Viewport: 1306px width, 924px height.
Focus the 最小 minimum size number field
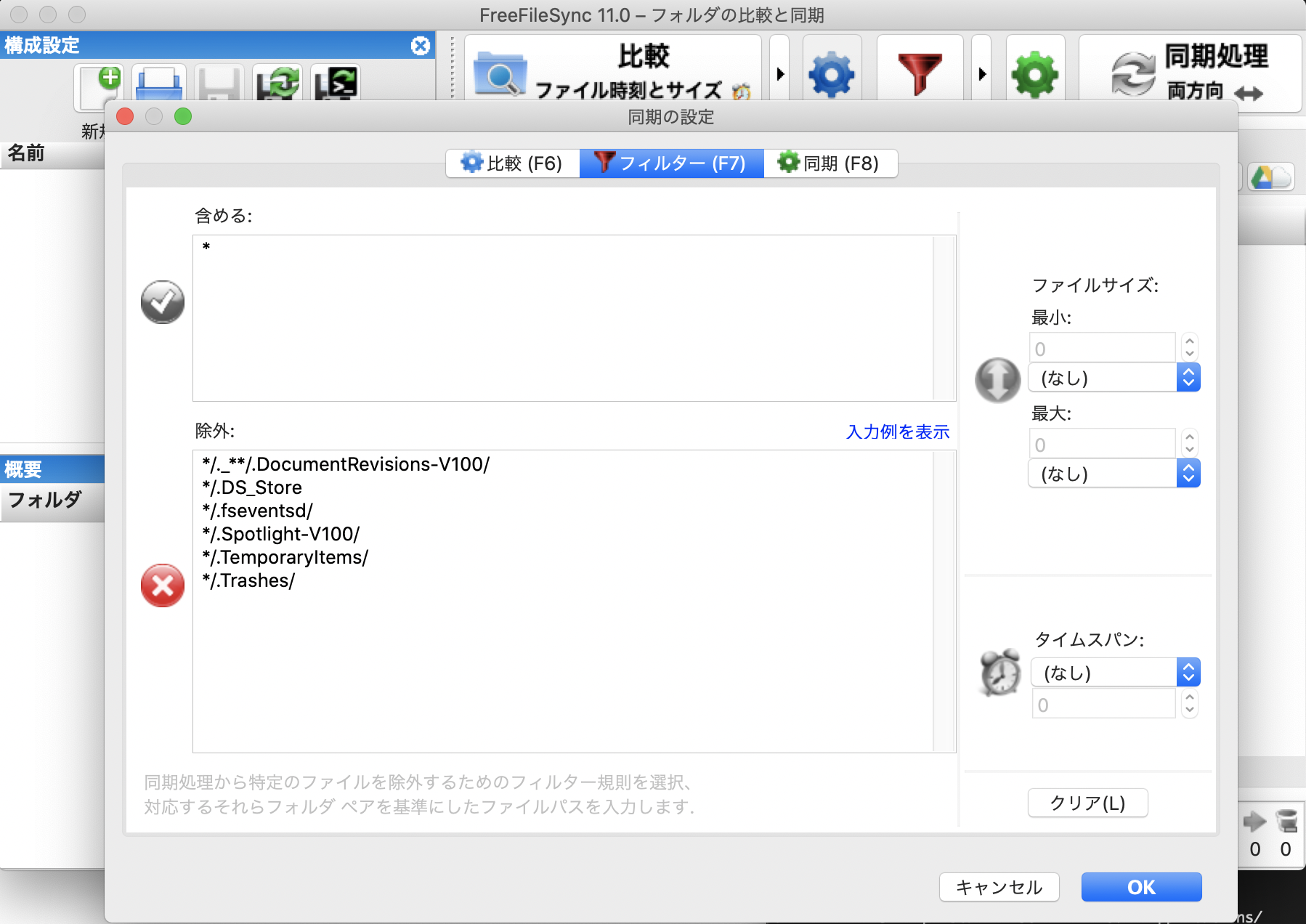pyautogui.click(x=1102, y=348)
